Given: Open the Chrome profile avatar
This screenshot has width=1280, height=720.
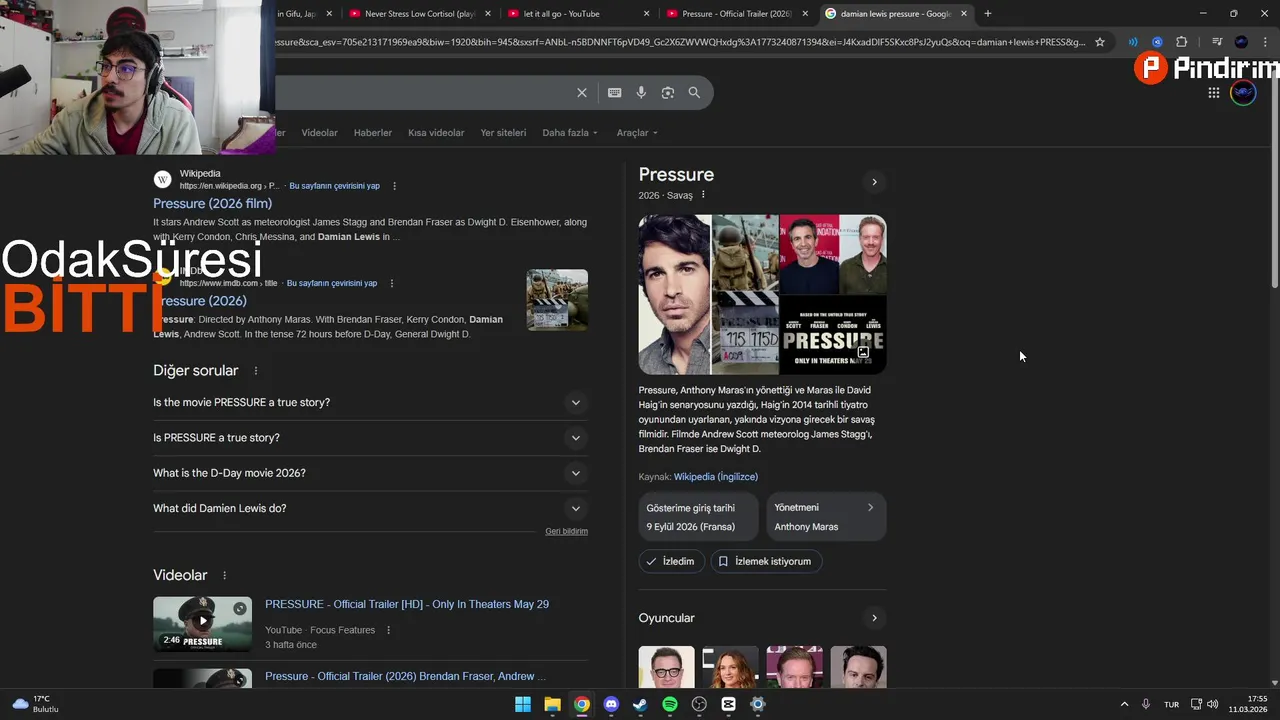Looking at the screenshot, I should click(x=1241, y=42).
